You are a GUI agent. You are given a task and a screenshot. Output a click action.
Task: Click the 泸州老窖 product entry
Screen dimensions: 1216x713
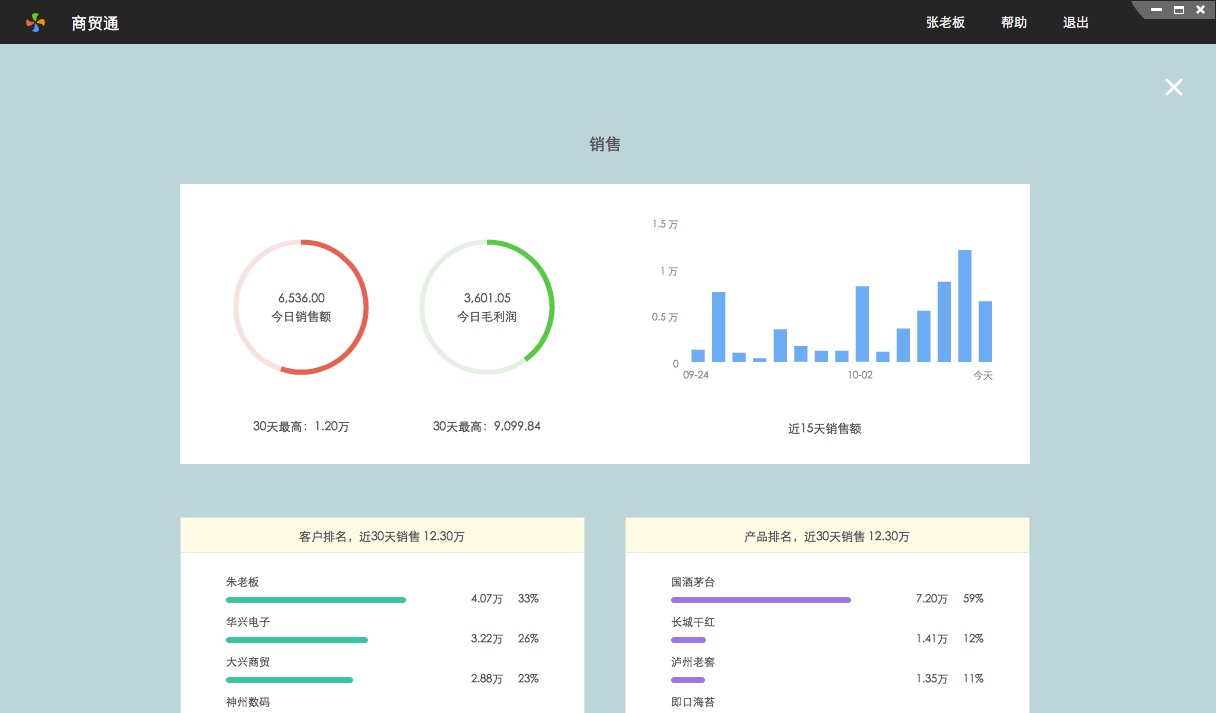693,662
